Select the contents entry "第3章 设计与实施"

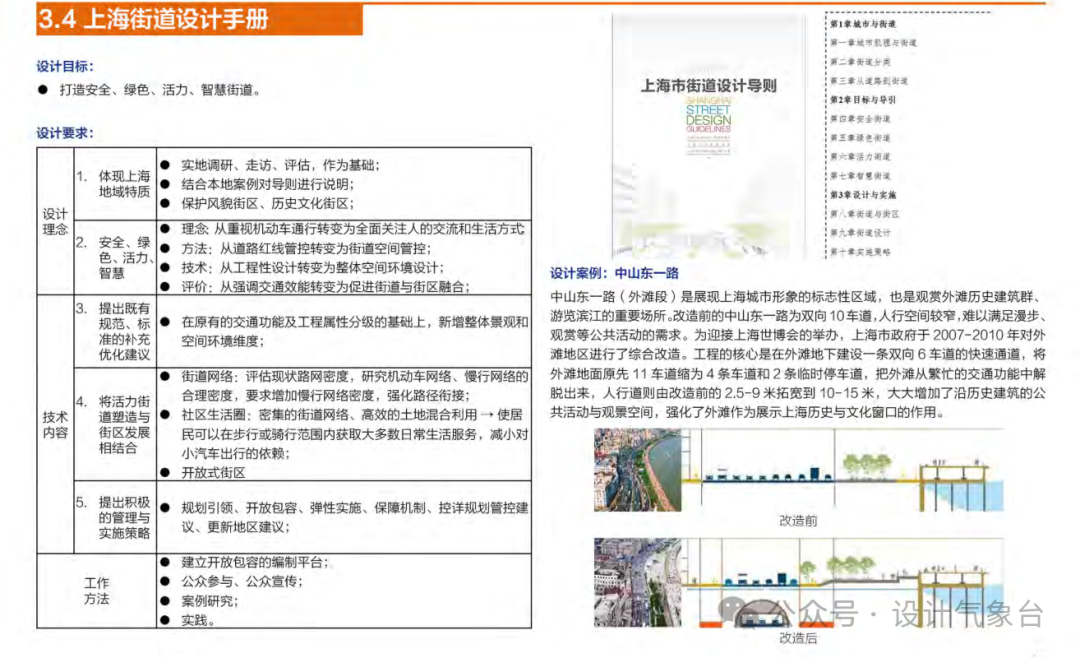[x=863, y=195]
